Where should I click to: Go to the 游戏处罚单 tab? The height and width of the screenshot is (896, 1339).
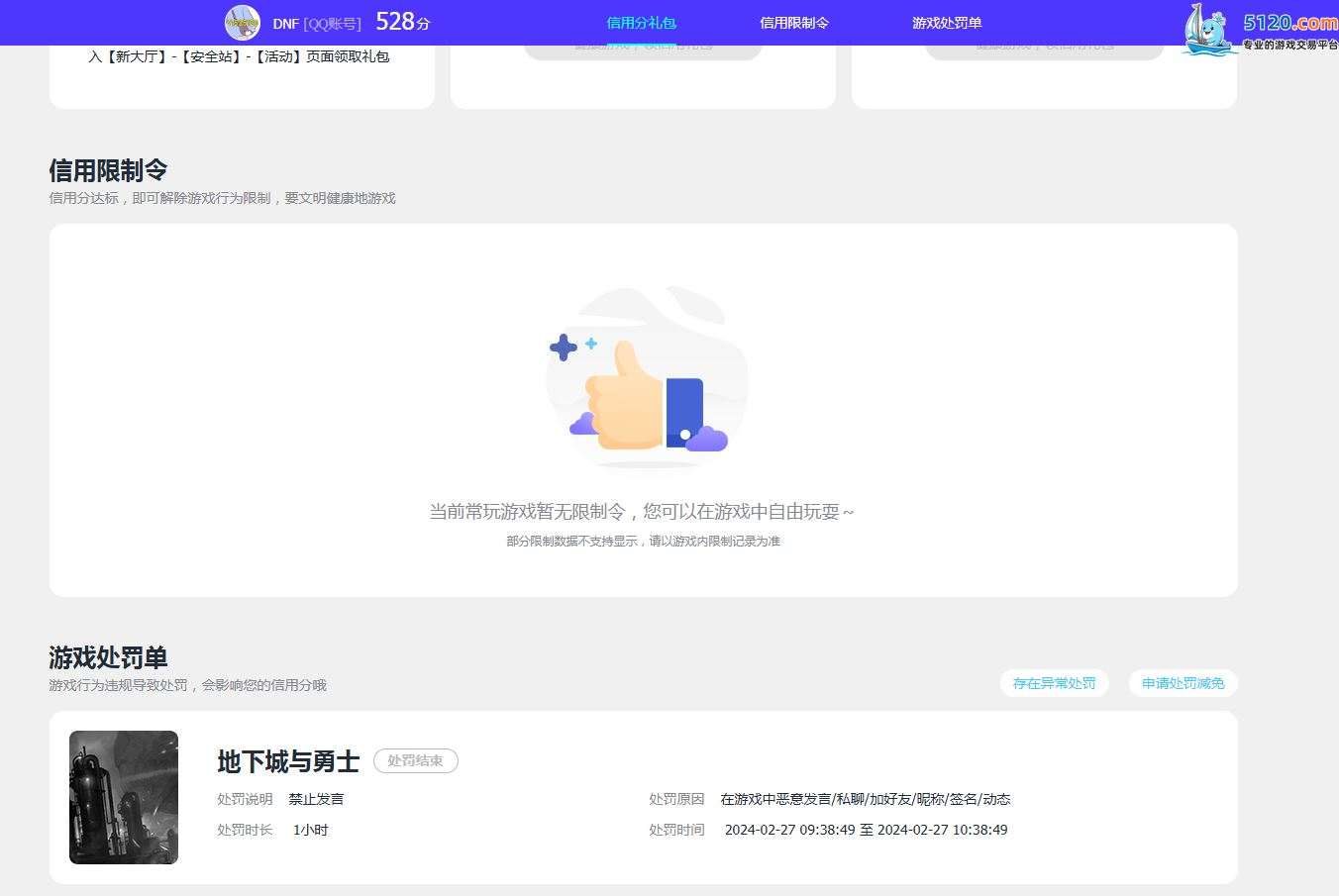click(947, 23)
